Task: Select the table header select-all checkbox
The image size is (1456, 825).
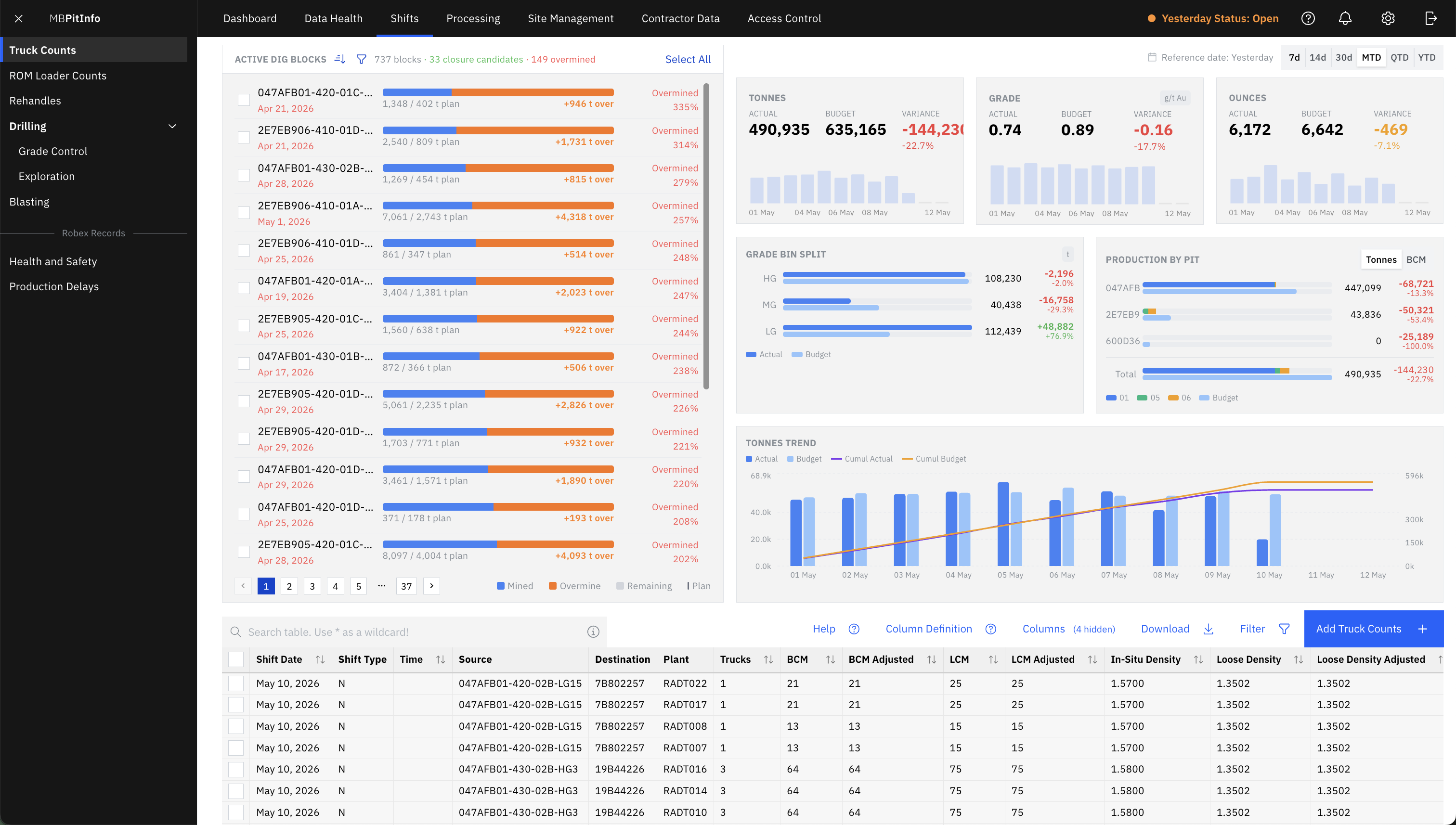Action: point(236,659)
